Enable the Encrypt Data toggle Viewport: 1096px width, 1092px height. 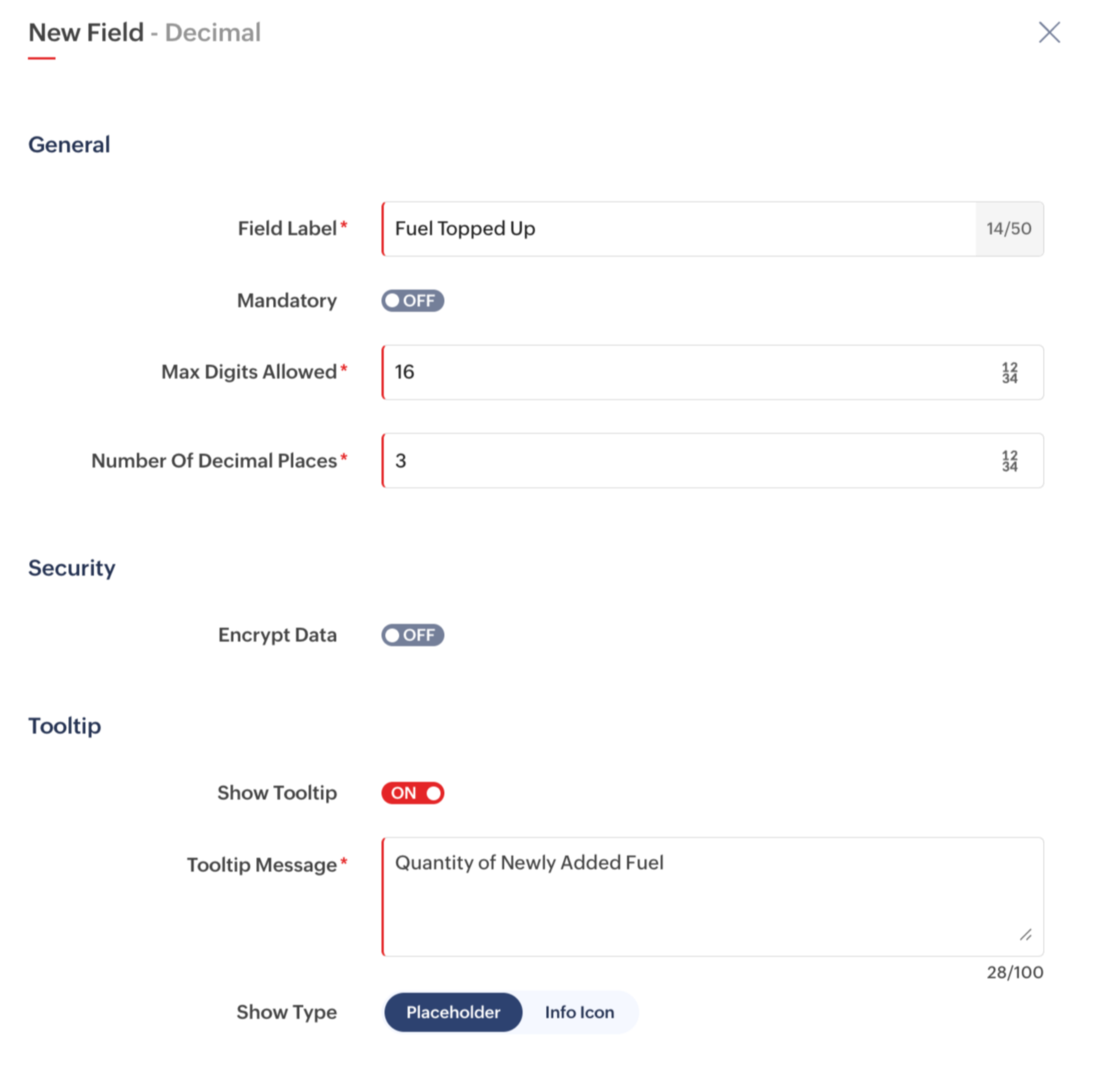click(413, 635)
